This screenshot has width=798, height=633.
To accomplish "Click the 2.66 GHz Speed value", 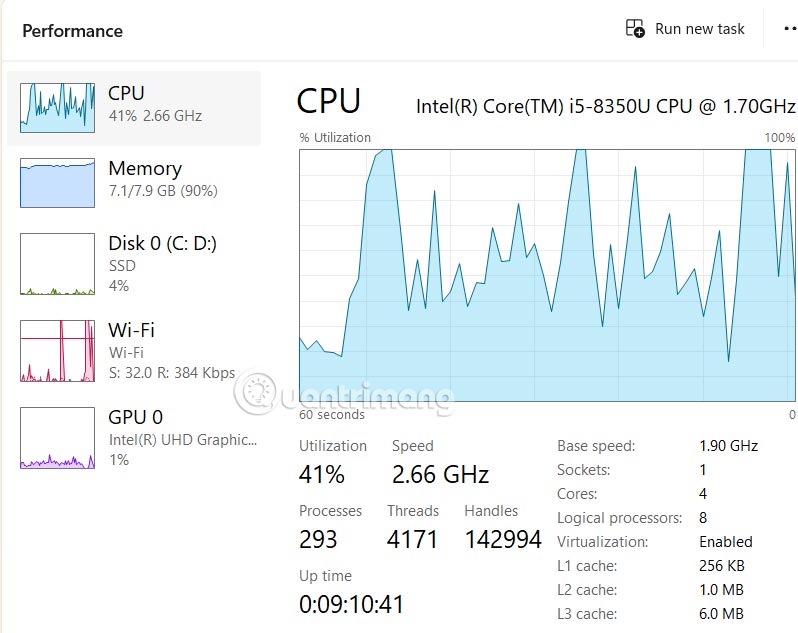I will click(x=440, y=474).
